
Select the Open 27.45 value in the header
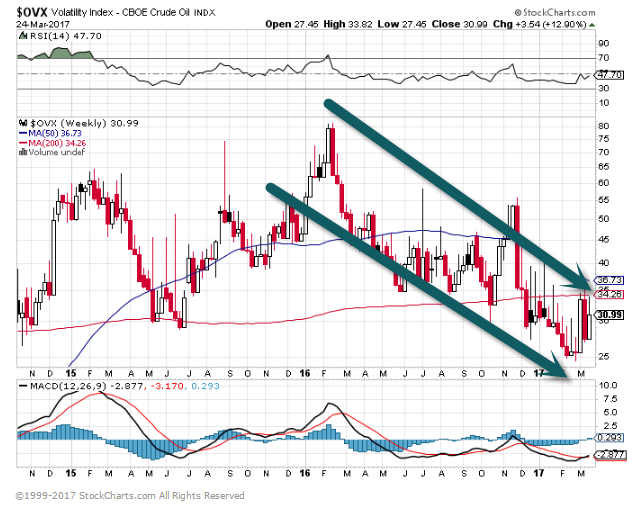(x=292, y=24)
